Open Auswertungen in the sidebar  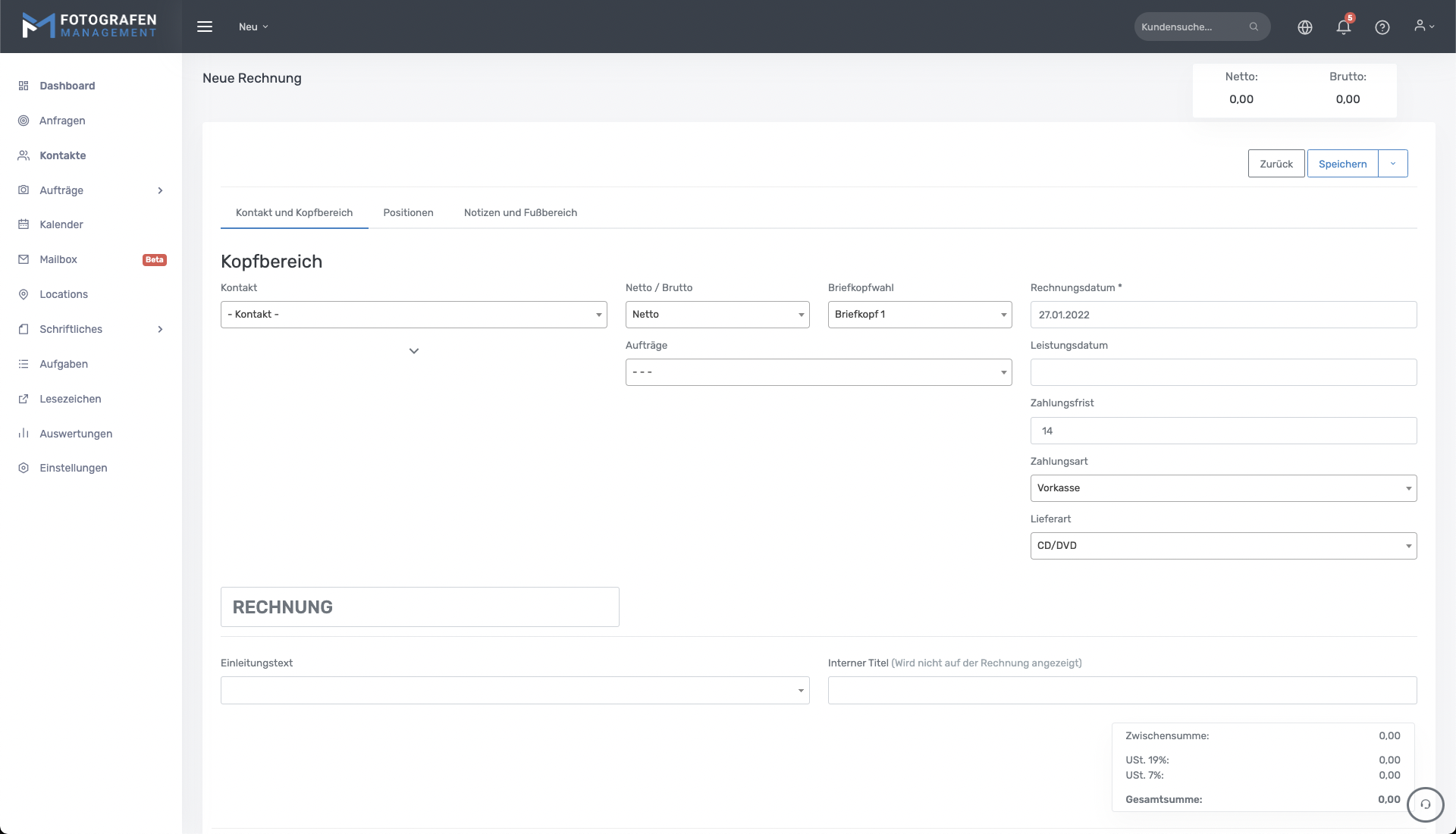(76, 434)
